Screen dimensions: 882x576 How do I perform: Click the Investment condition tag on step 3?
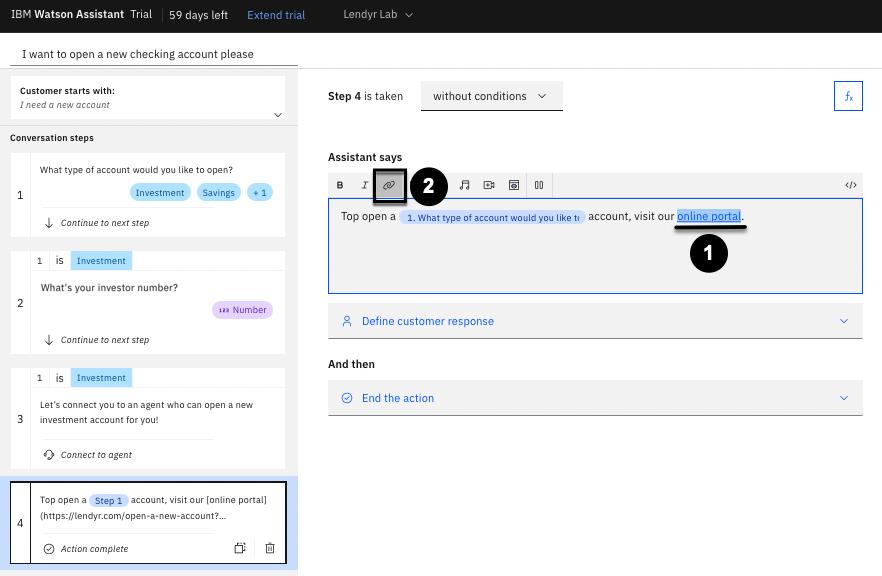[x=101, y=378]
